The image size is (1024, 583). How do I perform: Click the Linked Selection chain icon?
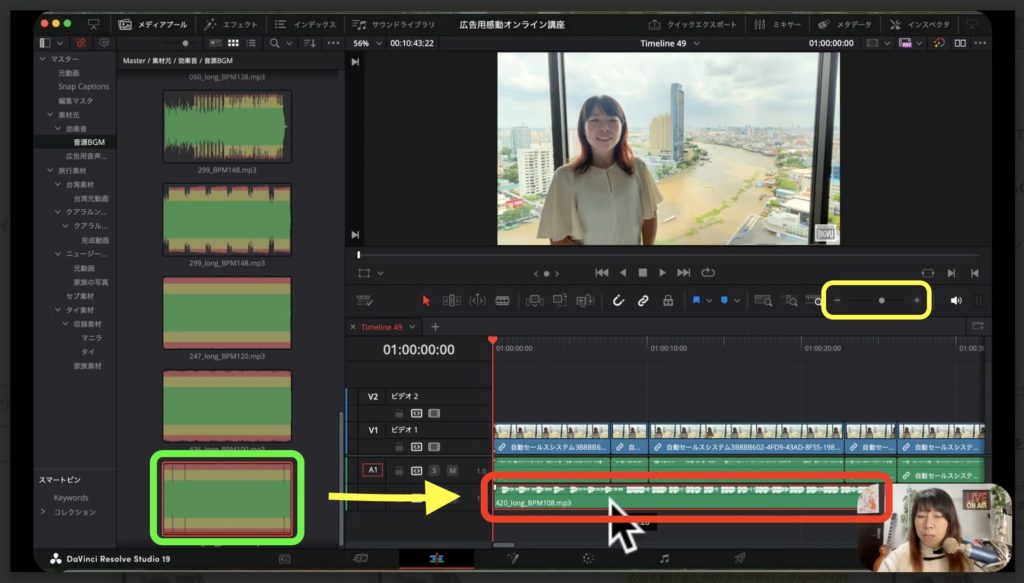click(643, 300)
